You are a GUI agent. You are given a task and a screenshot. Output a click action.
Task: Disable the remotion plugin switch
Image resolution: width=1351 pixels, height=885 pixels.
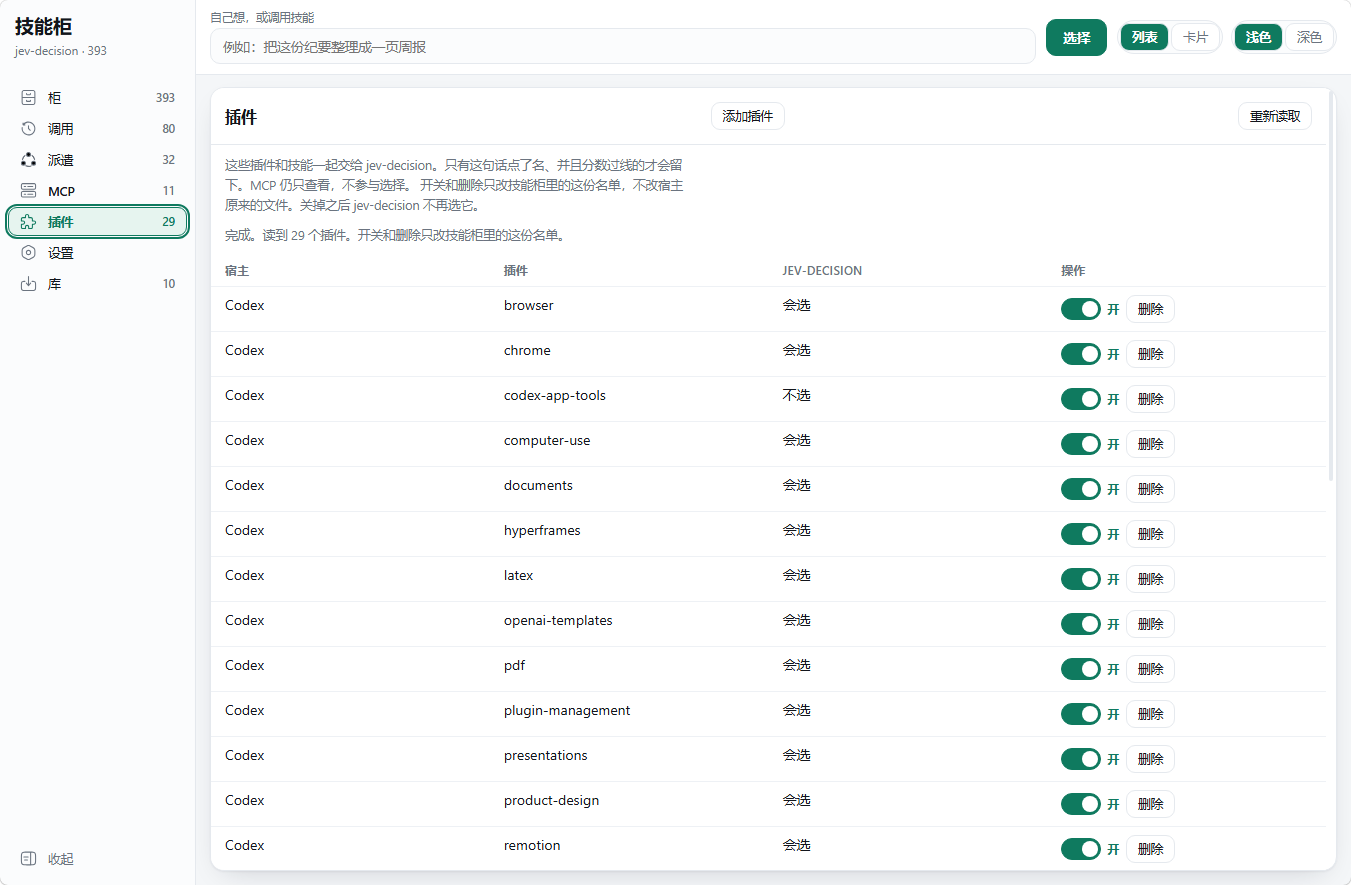pos(1081,849)
